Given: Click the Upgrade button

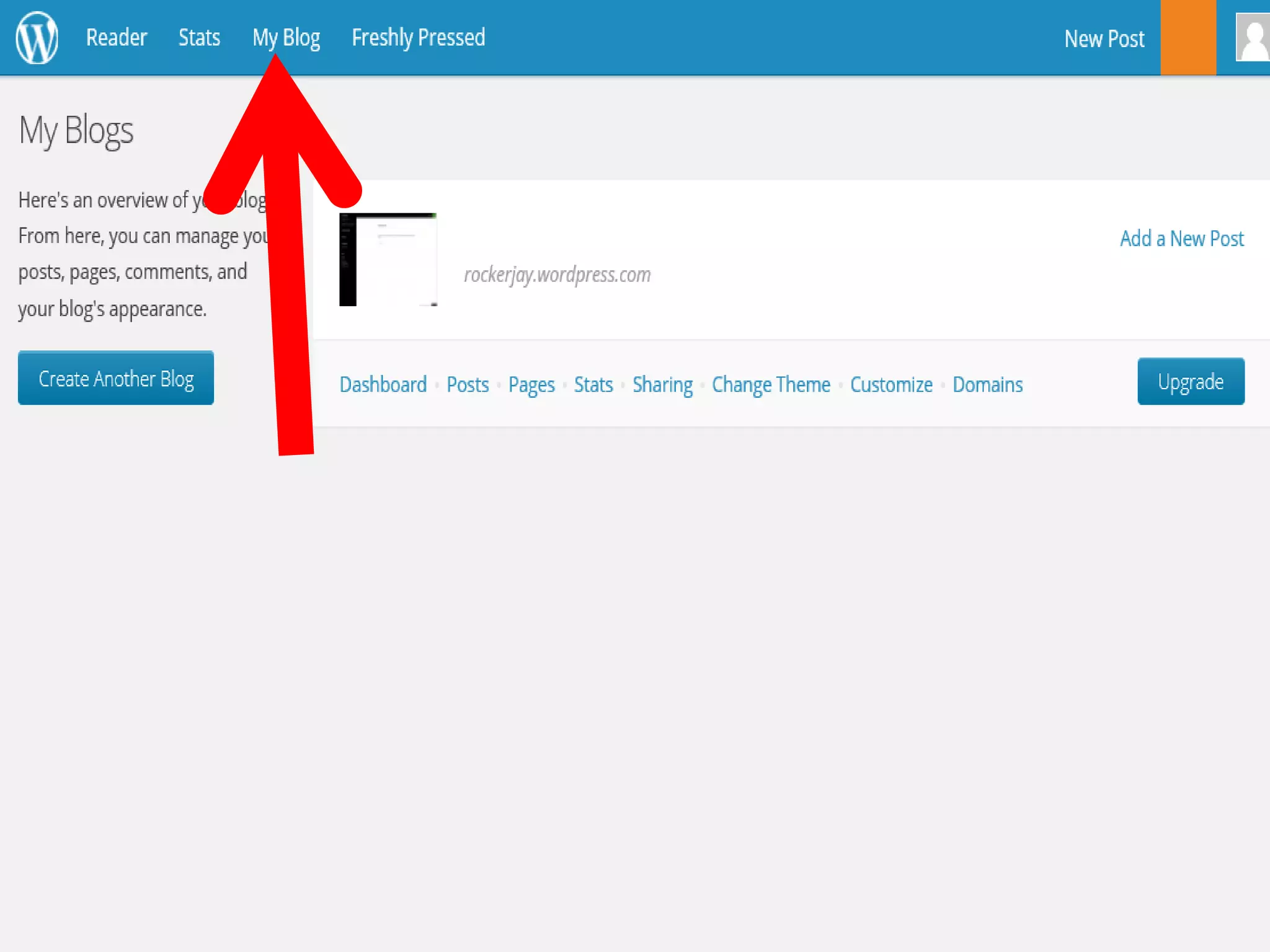Looking at the screenshot, I should coord(1190,382).
